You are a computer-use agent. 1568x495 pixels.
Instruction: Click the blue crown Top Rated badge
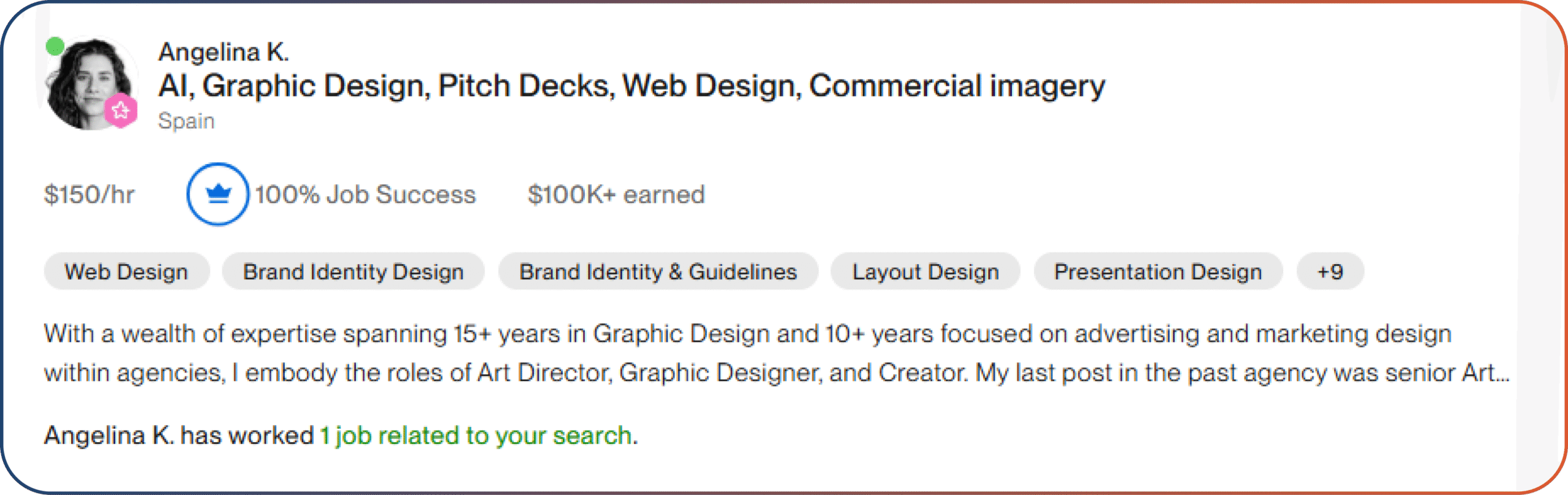[x=217, y=194]
